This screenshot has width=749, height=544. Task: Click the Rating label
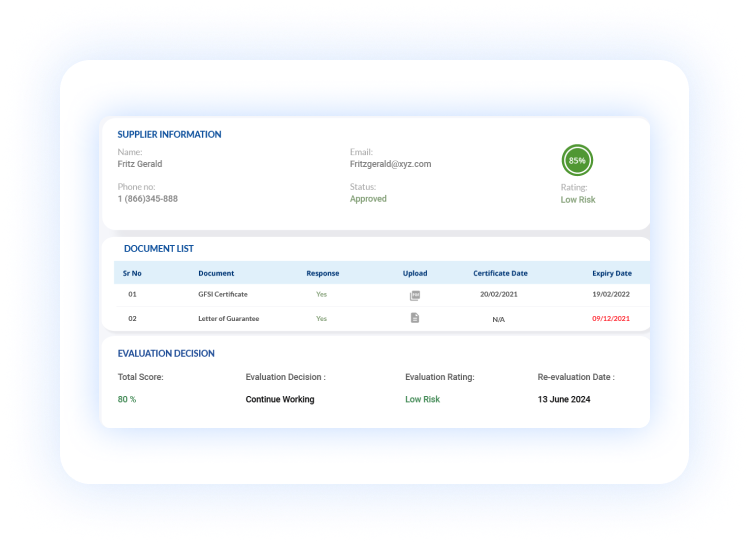(x=574, y=187)
